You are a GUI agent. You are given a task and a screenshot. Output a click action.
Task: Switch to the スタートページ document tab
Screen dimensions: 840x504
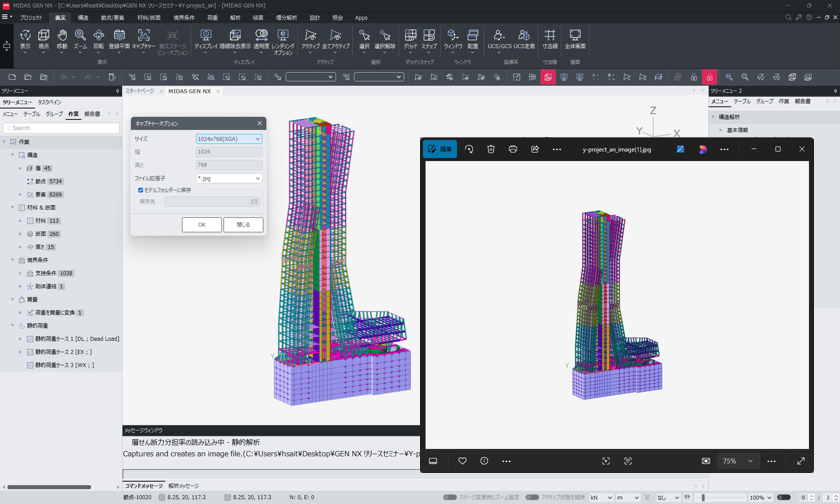140,91
